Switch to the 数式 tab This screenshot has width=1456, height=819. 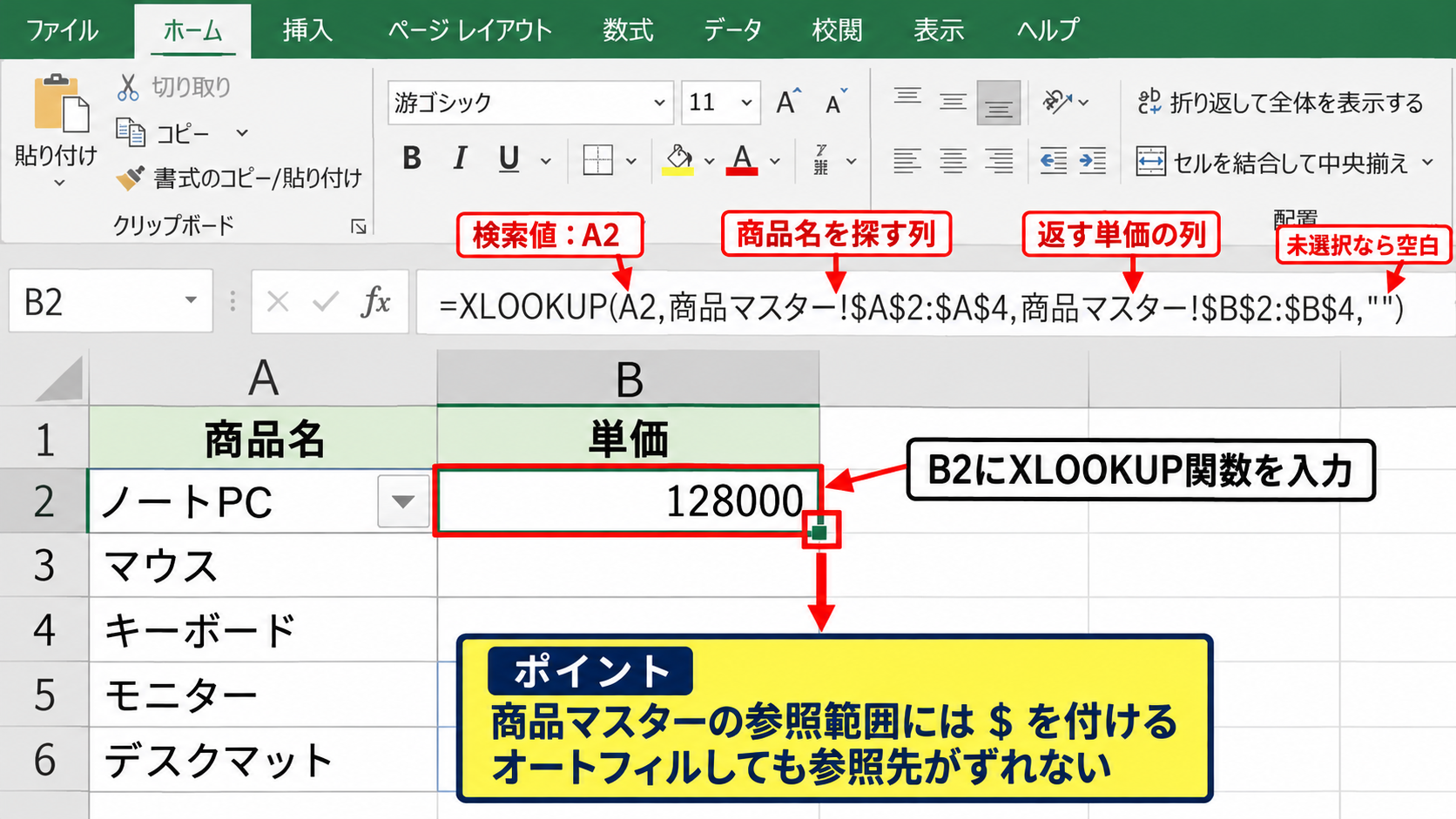pos(628,30)
